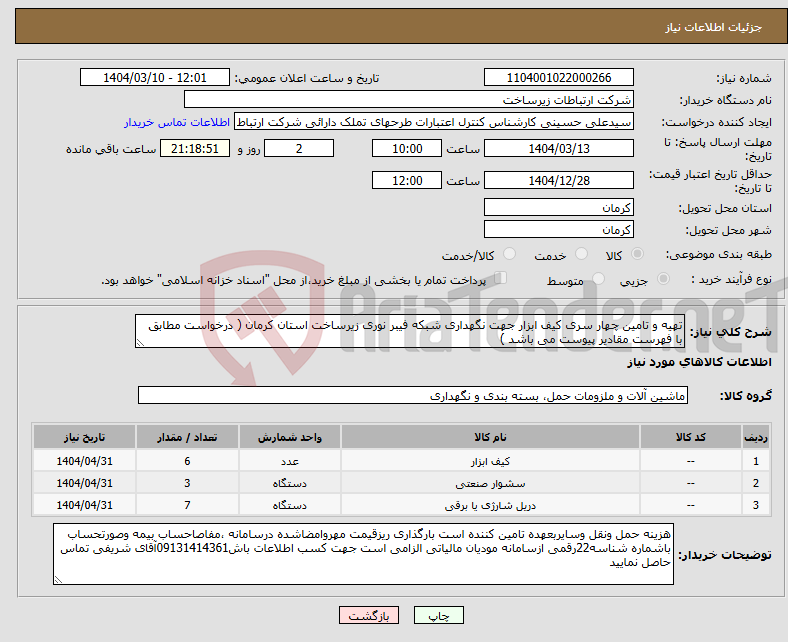This screenshot has width=788, height=642.
Task: Click the buyer name field شرکت ارتباطات زیرساخت
Action: click(409, 100)
